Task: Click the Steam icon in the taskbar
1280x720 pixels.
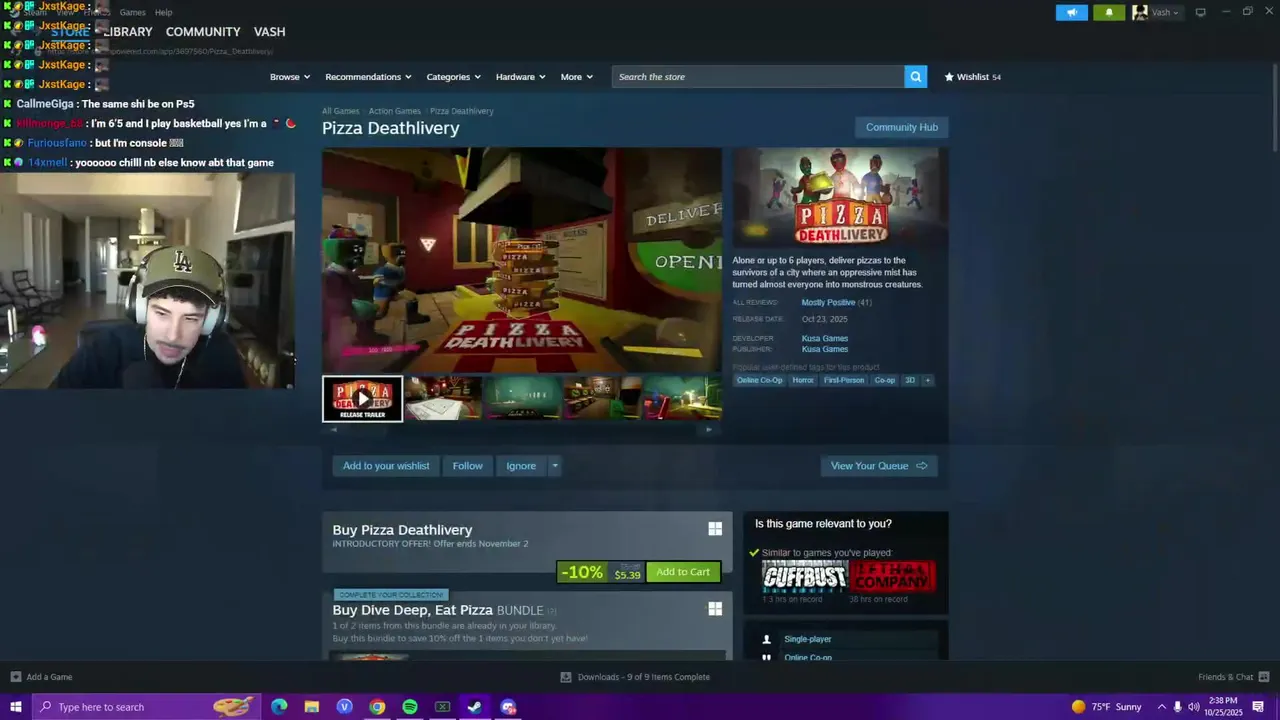Action: point(475,707)
